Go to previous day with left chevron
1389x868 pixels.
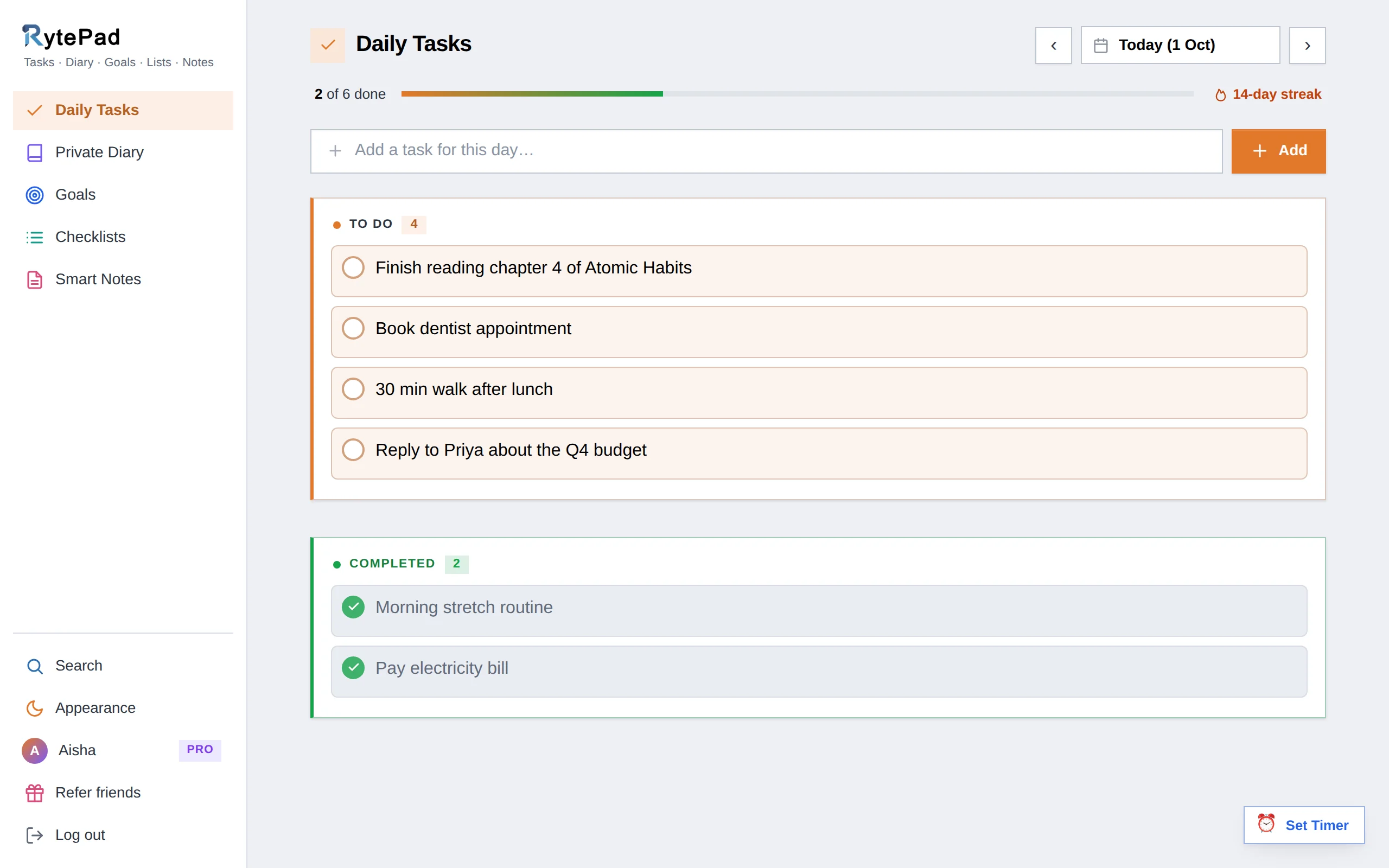click(1053, 46)
